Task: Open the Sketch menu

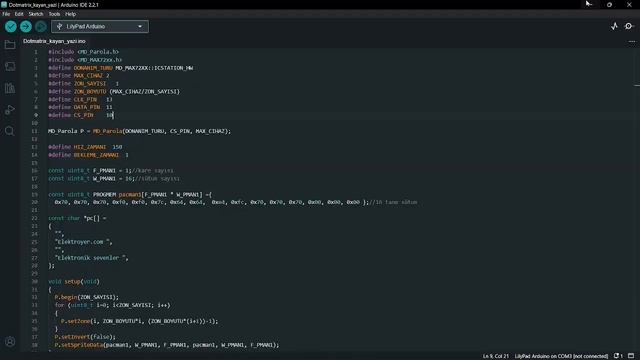Action: point(36,14)
